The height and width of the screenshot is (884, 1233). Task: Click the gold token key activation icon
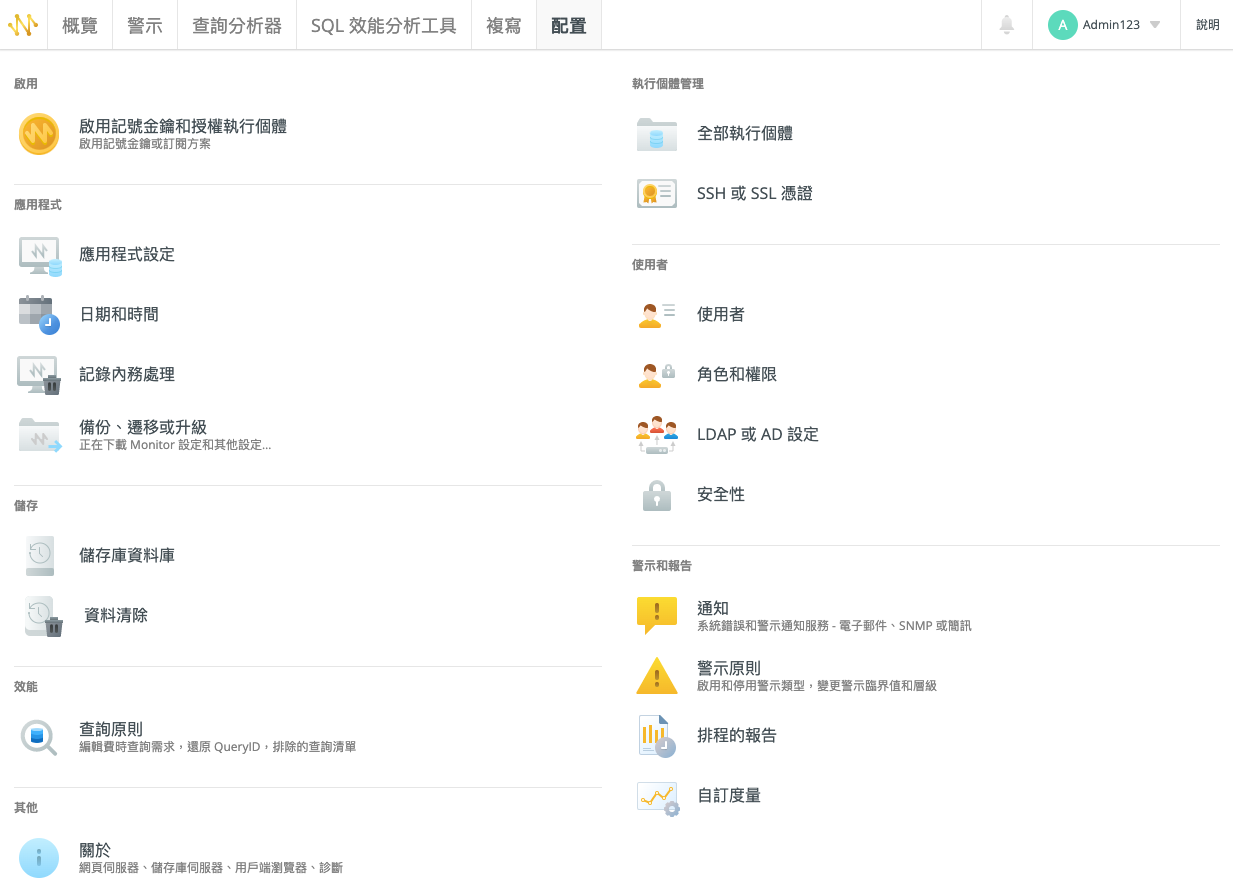pyautogui.click(x=39, y=134)
